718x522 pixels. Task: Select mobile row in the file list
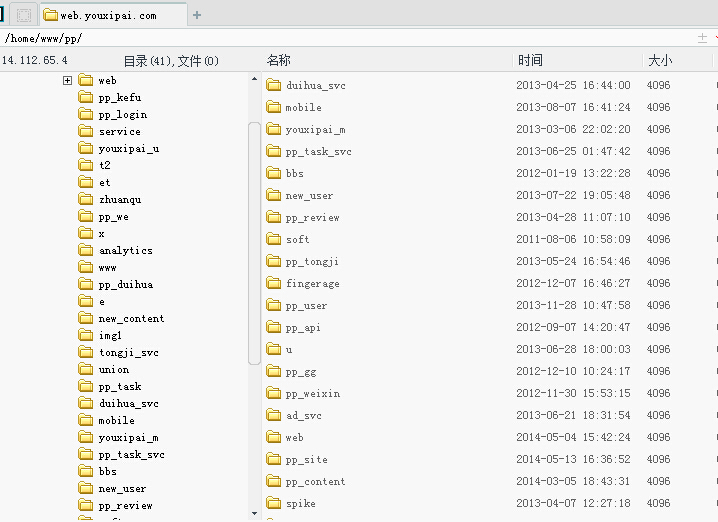coord(488,107)
